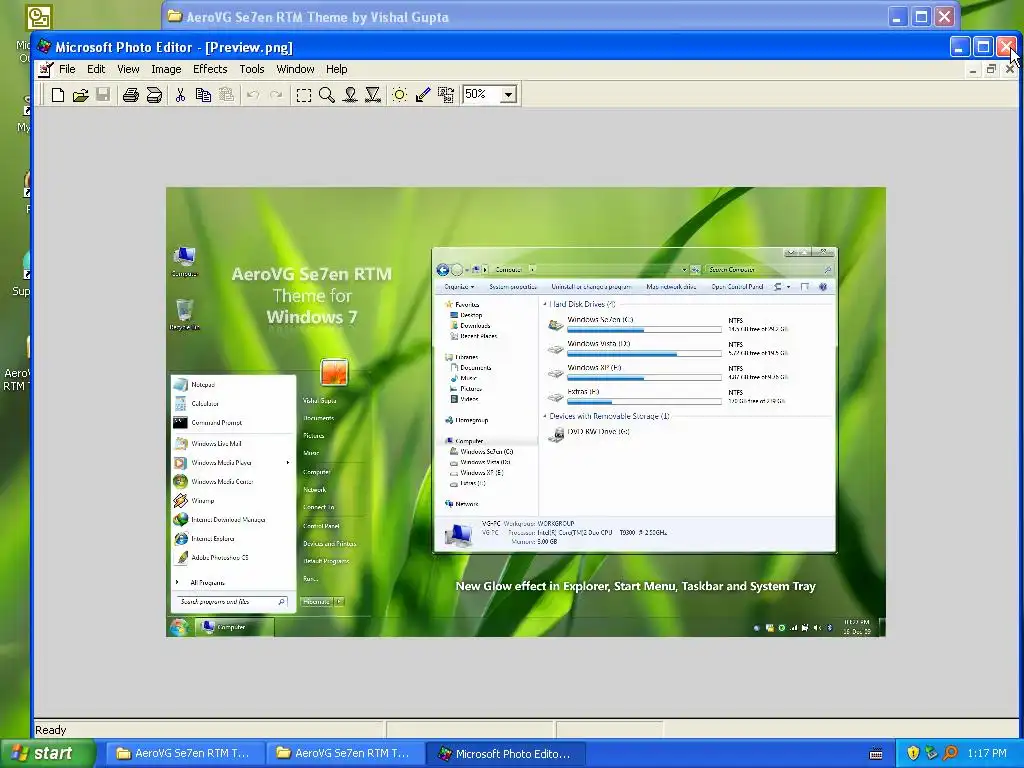Minimize the inner Preview.png document window
The image size is (1024, 768).
click(x=973, y=69)
